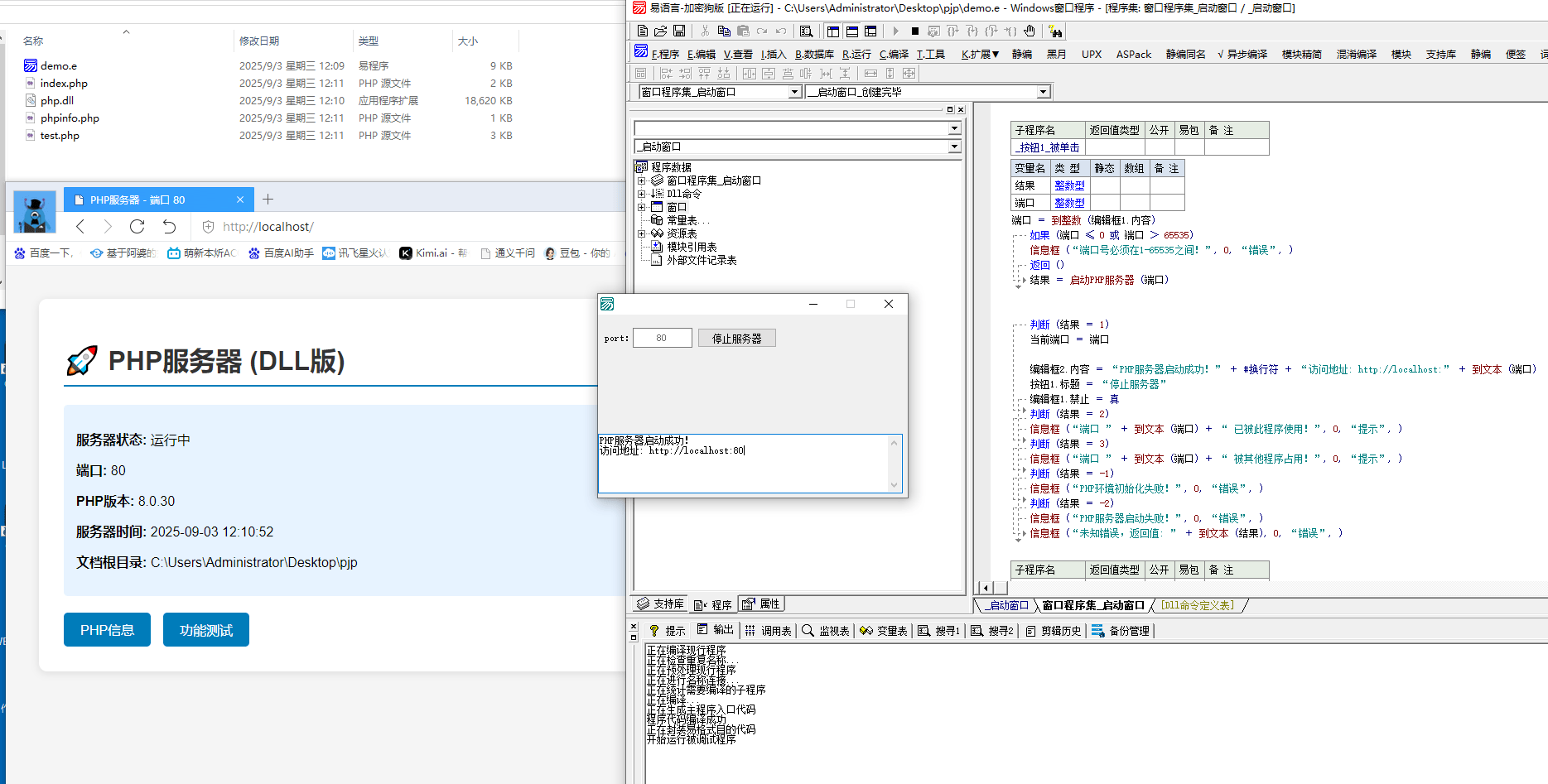The height and width of the screenshot is (784, 1548).
Task: Open the _启动窗口_创建完毕 combo box dropdown
Action: coord(1043,92)
